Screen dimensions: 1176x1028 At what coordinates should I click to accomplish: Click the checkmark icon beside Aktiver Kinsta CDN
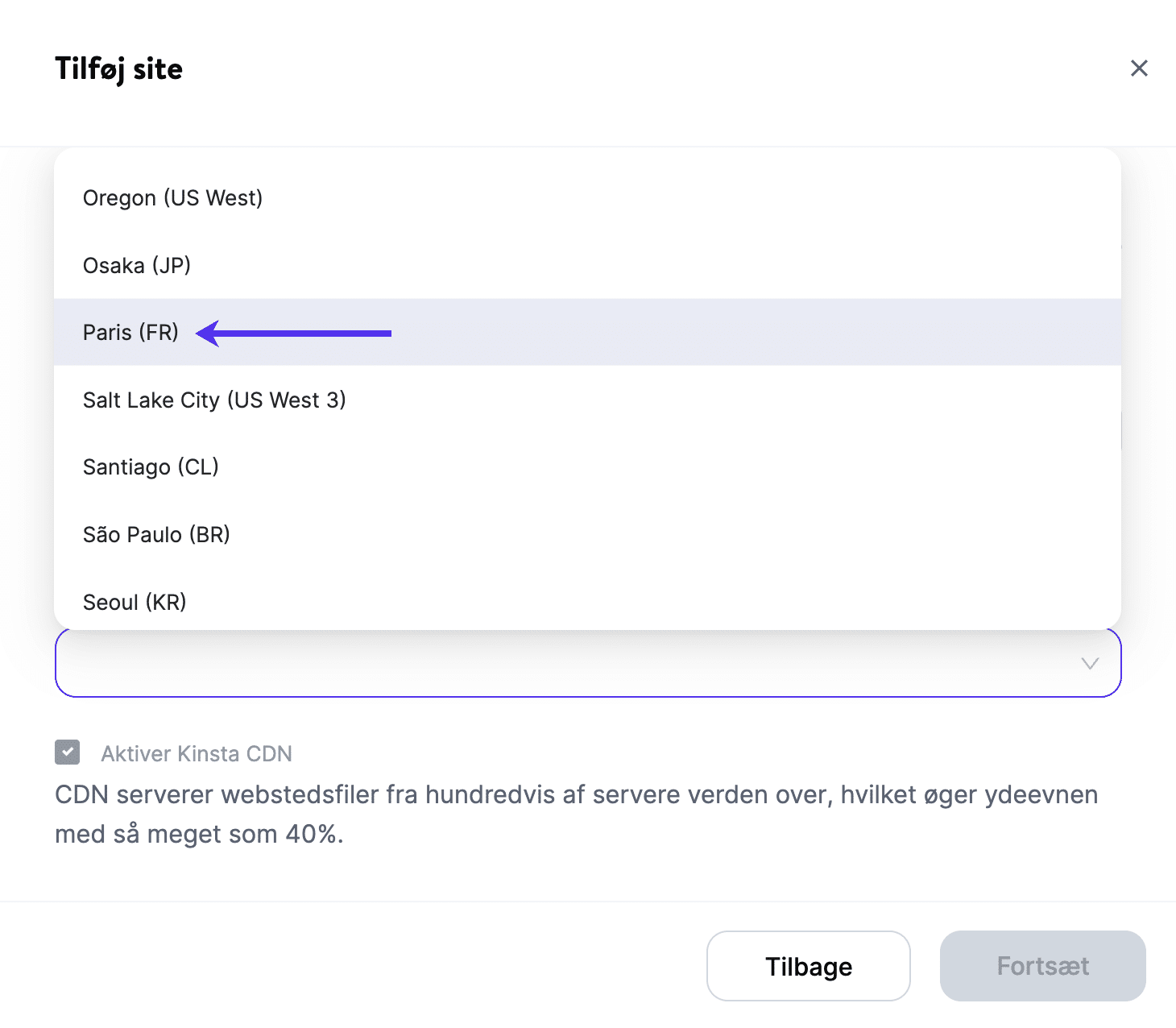coord(68,752)
